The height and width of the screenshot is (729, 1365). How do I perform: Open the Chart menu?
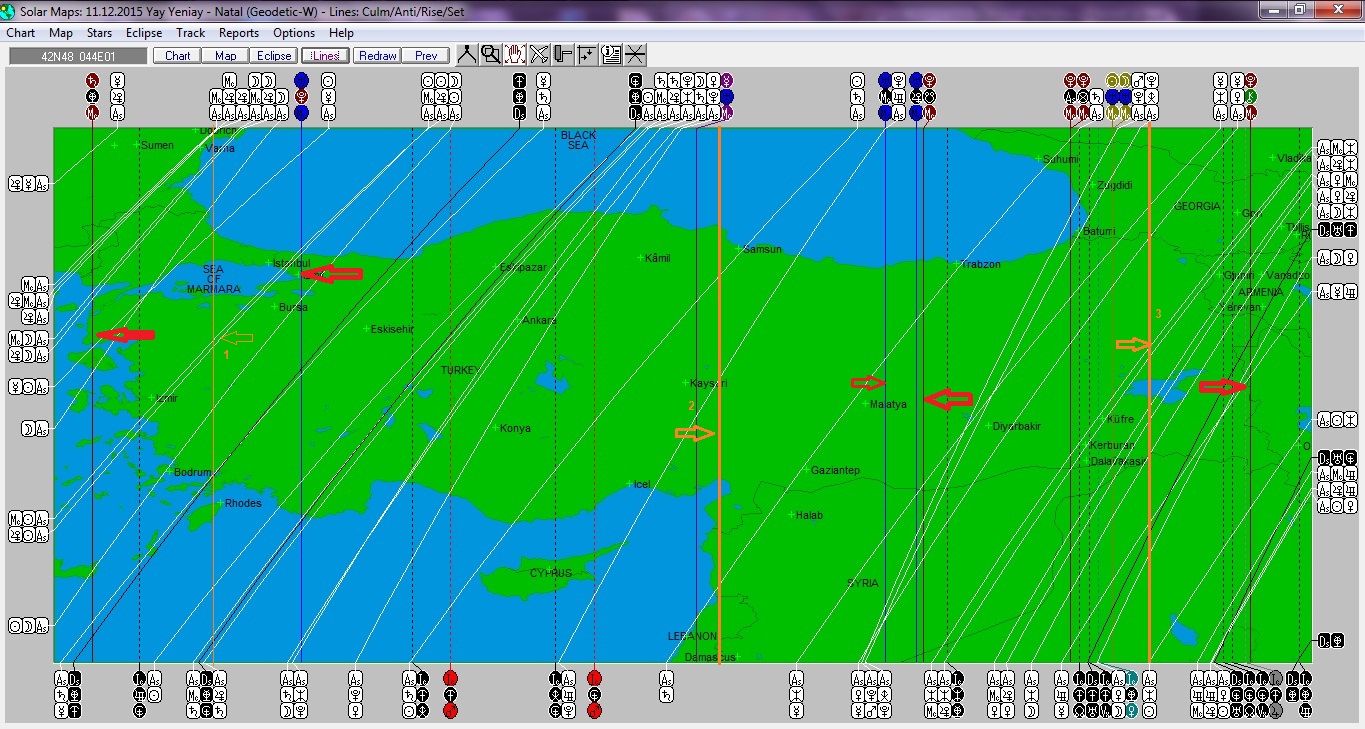tap(21, 33)
